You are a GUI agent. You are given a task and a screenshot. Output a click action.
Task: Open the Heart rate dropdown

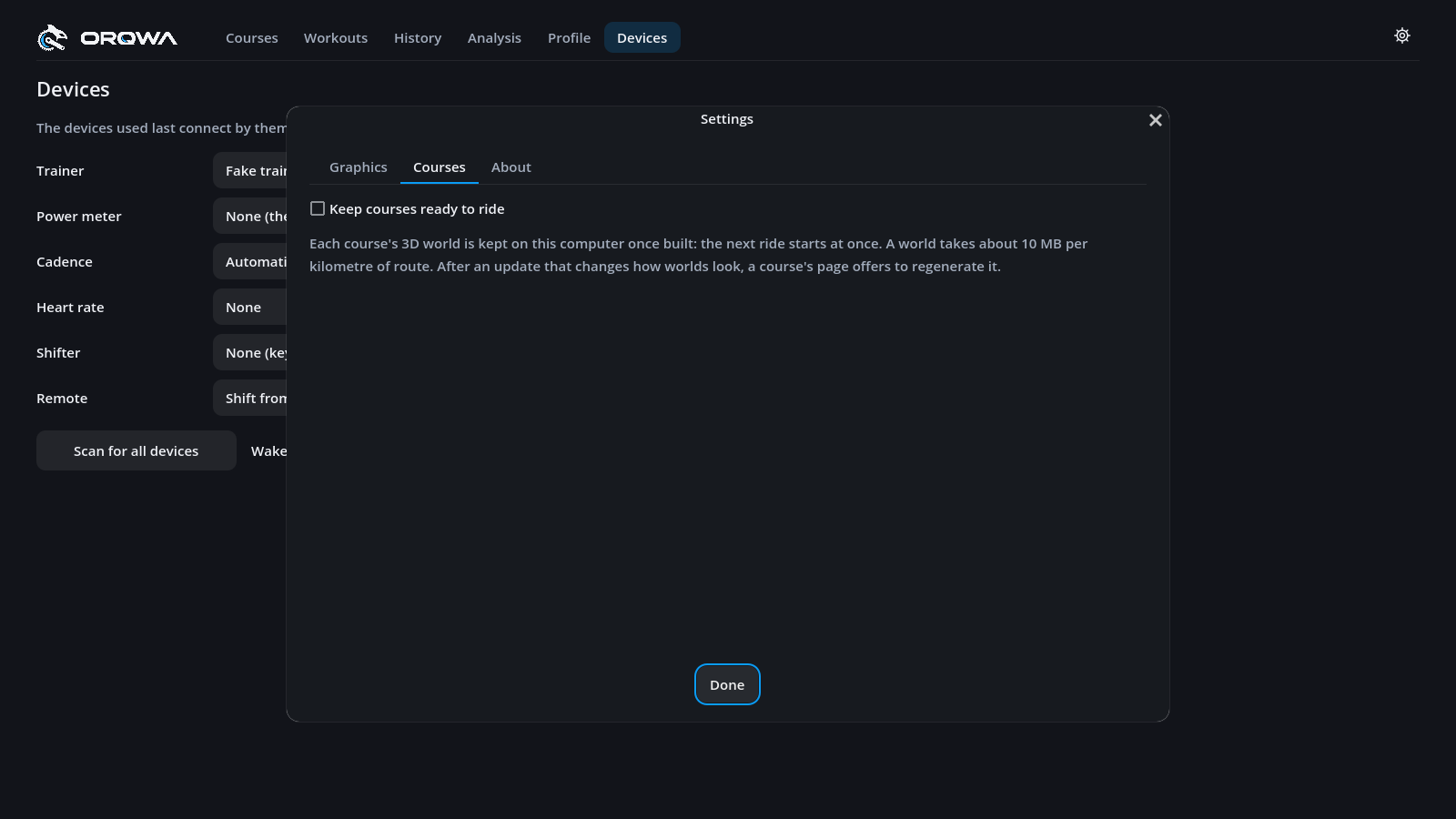(x=250, y=307)
